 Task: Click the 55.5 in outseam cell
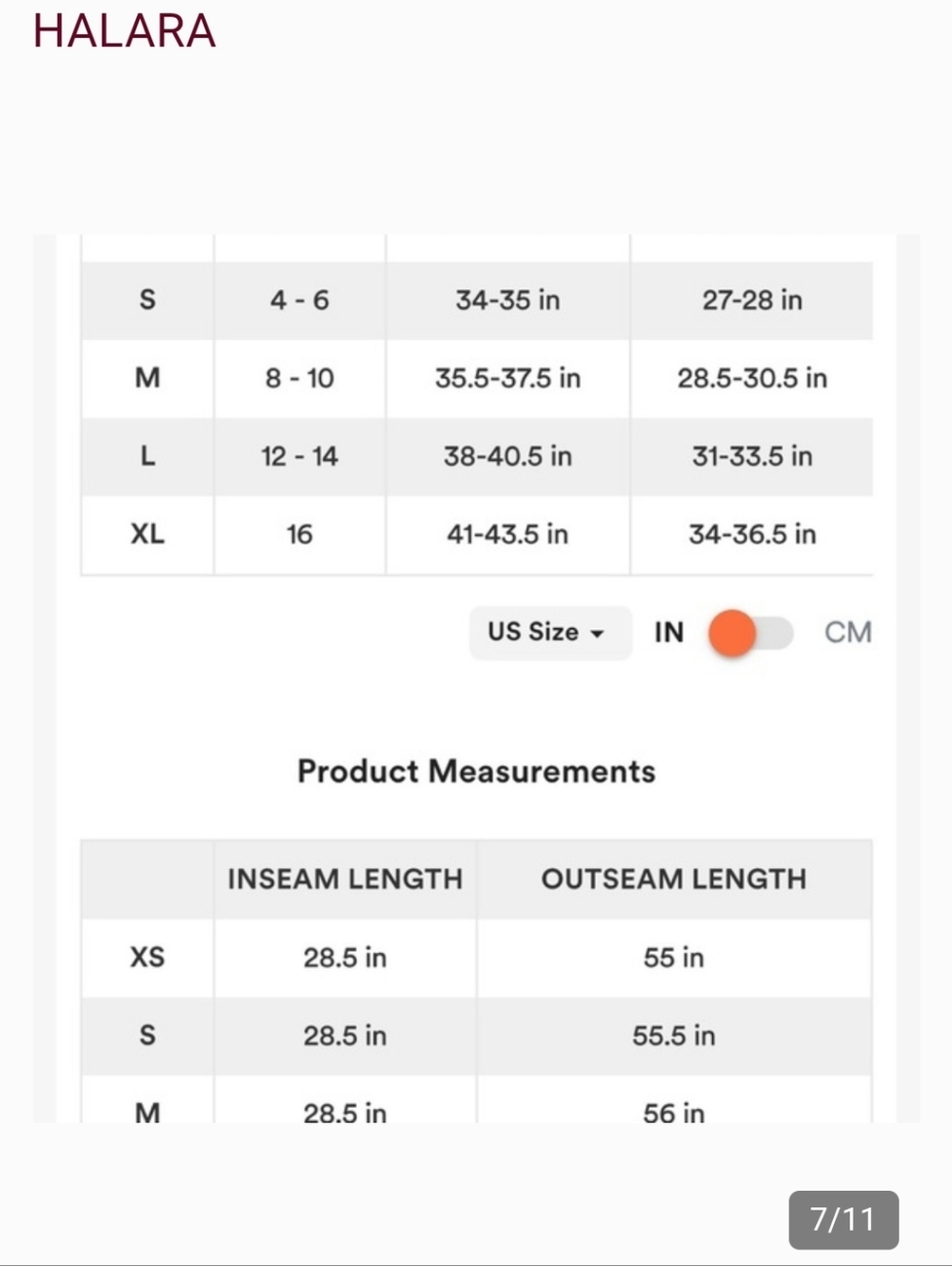pyautogui.click(x=674, y=1036)
